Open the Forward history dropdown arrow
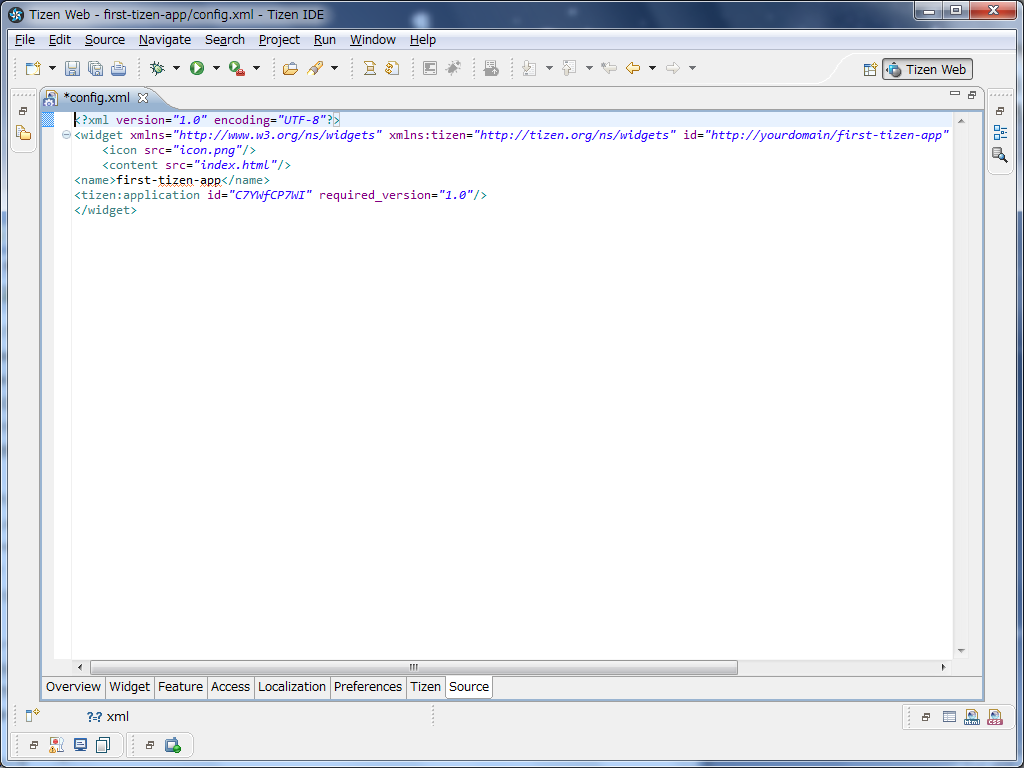 click(692, 68)
